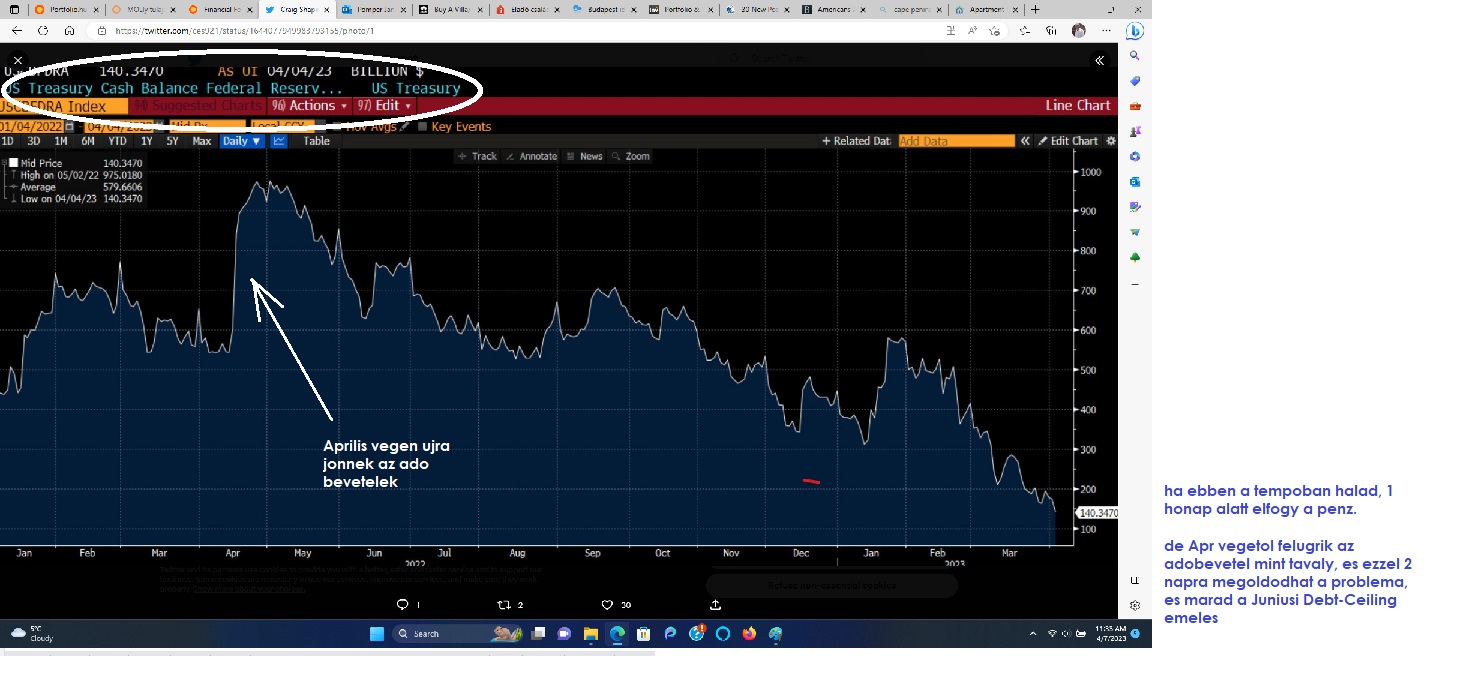
Task: Collapse the side panel with double-chevron icon
Action: [x=1099, y=61]
